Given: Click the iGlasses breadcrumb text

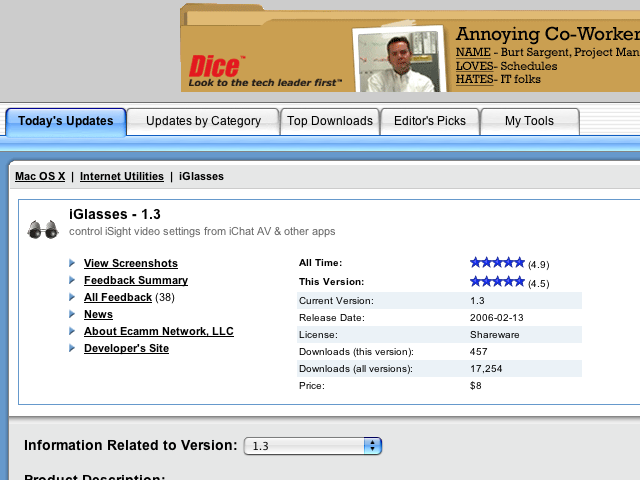Looking at the screenshot, I should pyautogui.click(x=201, y=176).
